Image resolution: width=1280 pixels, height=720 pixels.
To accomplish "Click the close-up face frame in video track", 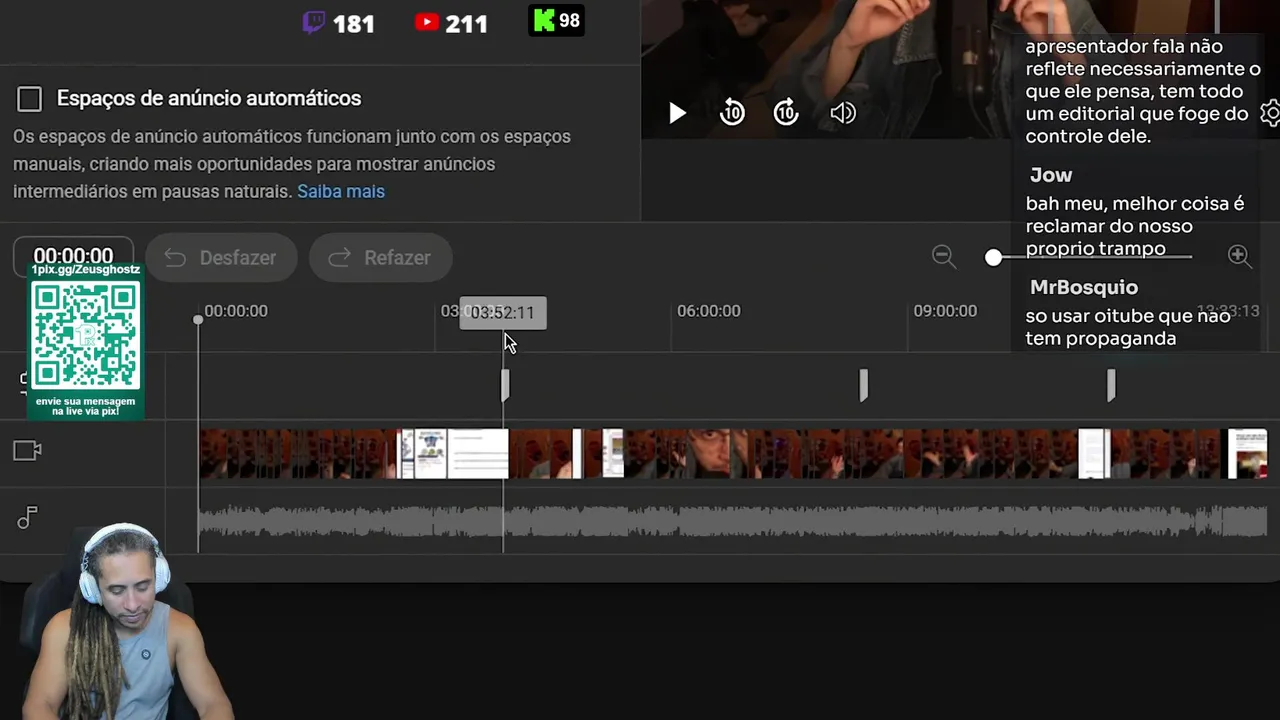I will coord(711,454).
